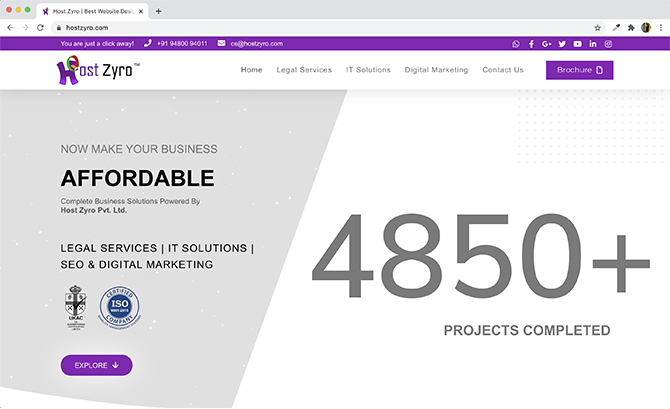Click the "NOW MAKE YOUR BUSINESS" text

pos(139,149)
